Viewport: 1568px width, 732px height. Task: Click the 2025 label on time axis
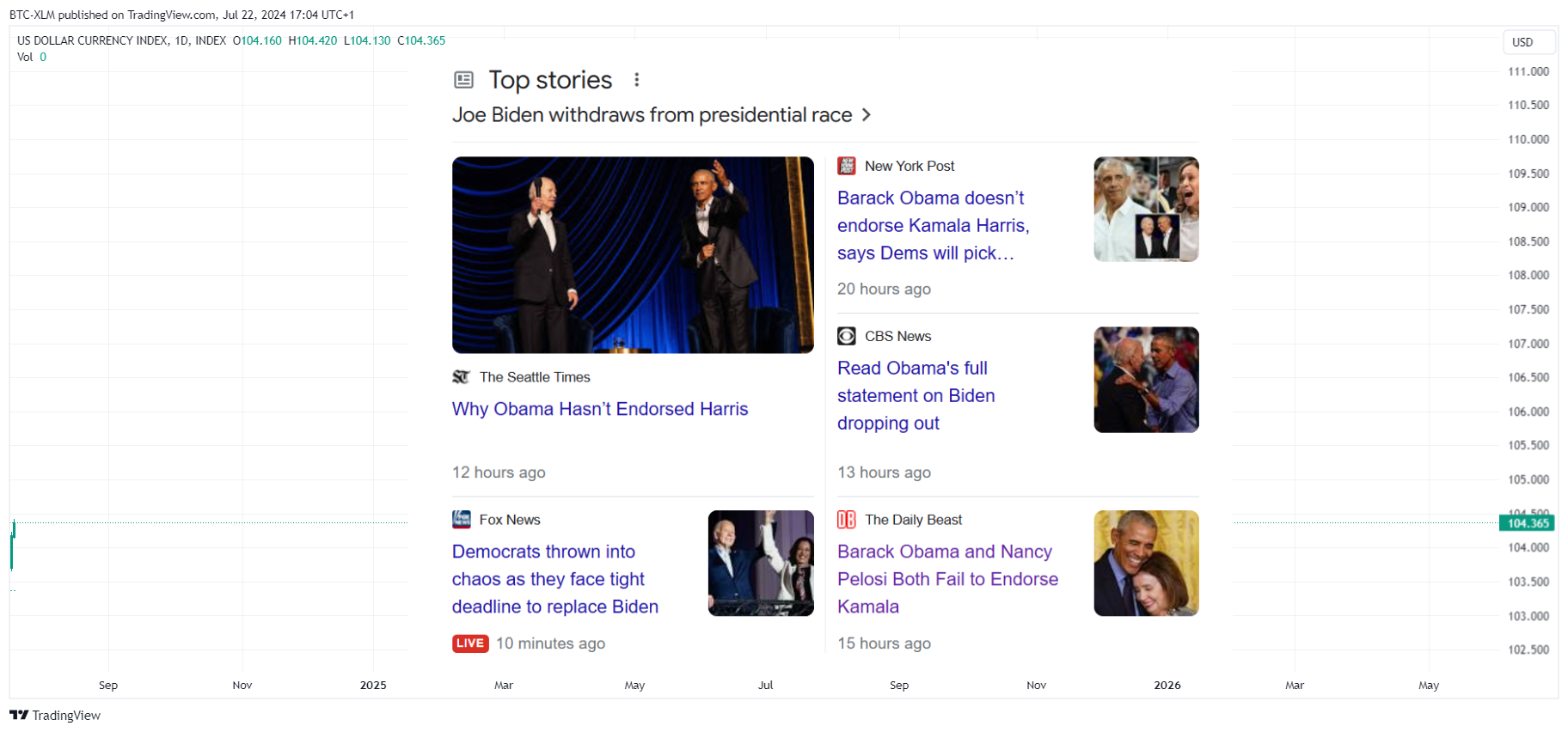[x=373, y=685]
